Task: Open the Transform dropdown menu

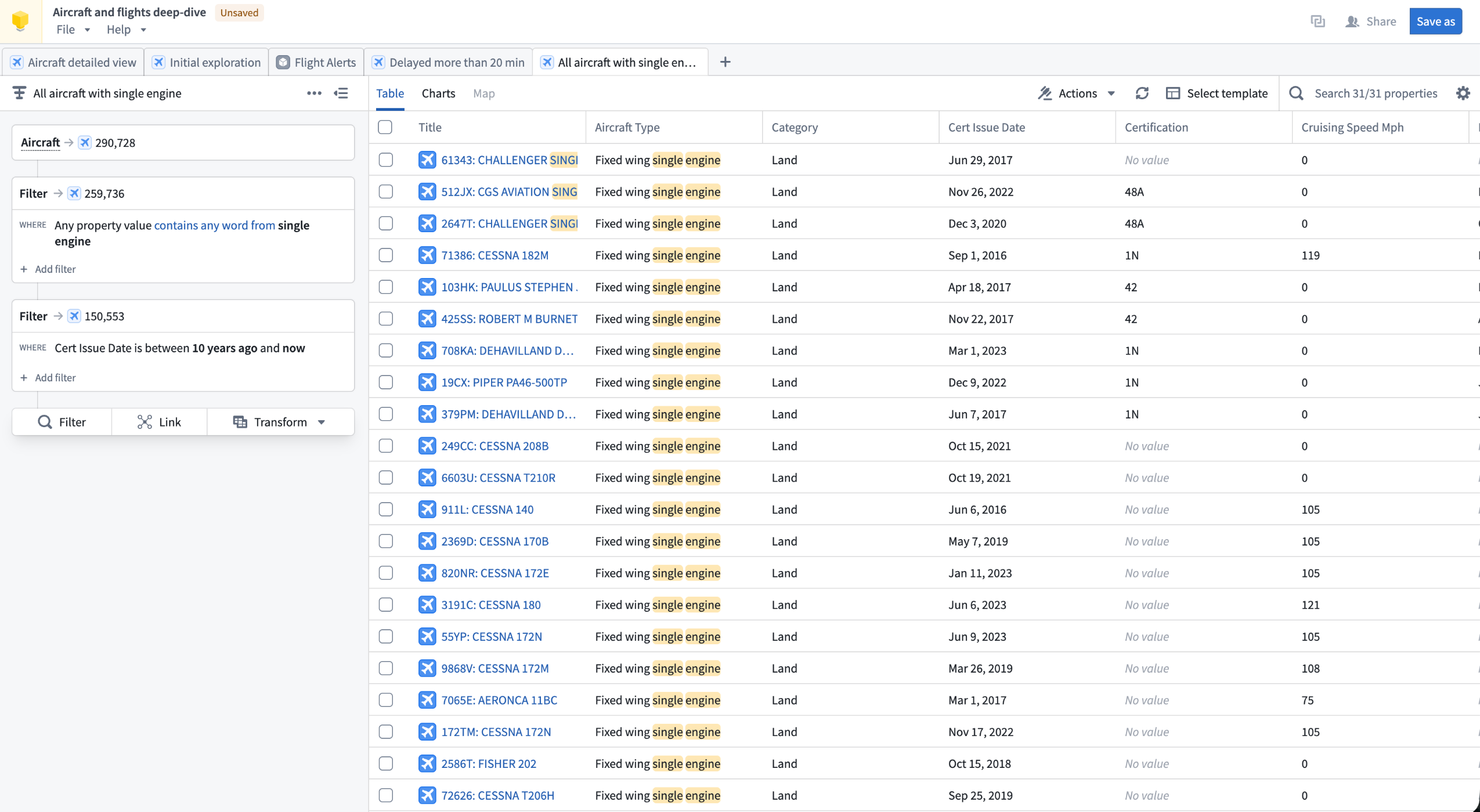Action: [x=280, y=422]
